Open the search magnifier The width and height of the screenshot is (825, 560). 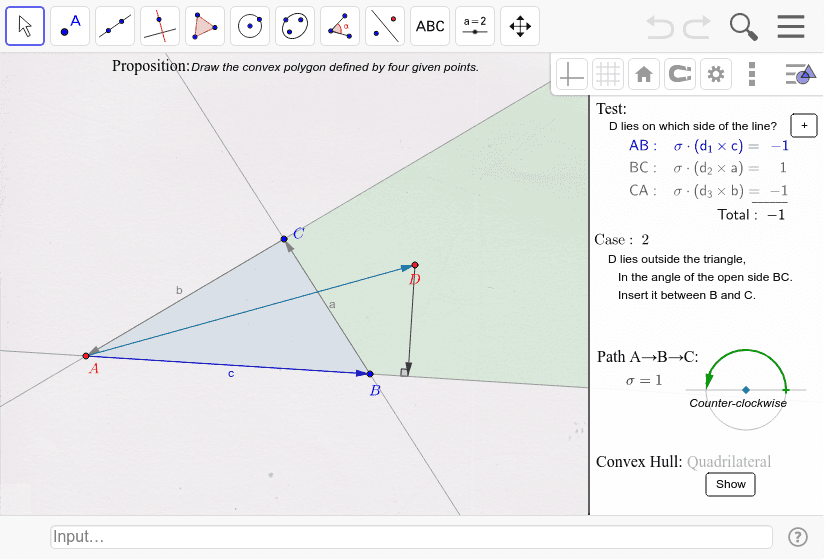(x=743, y=27)
